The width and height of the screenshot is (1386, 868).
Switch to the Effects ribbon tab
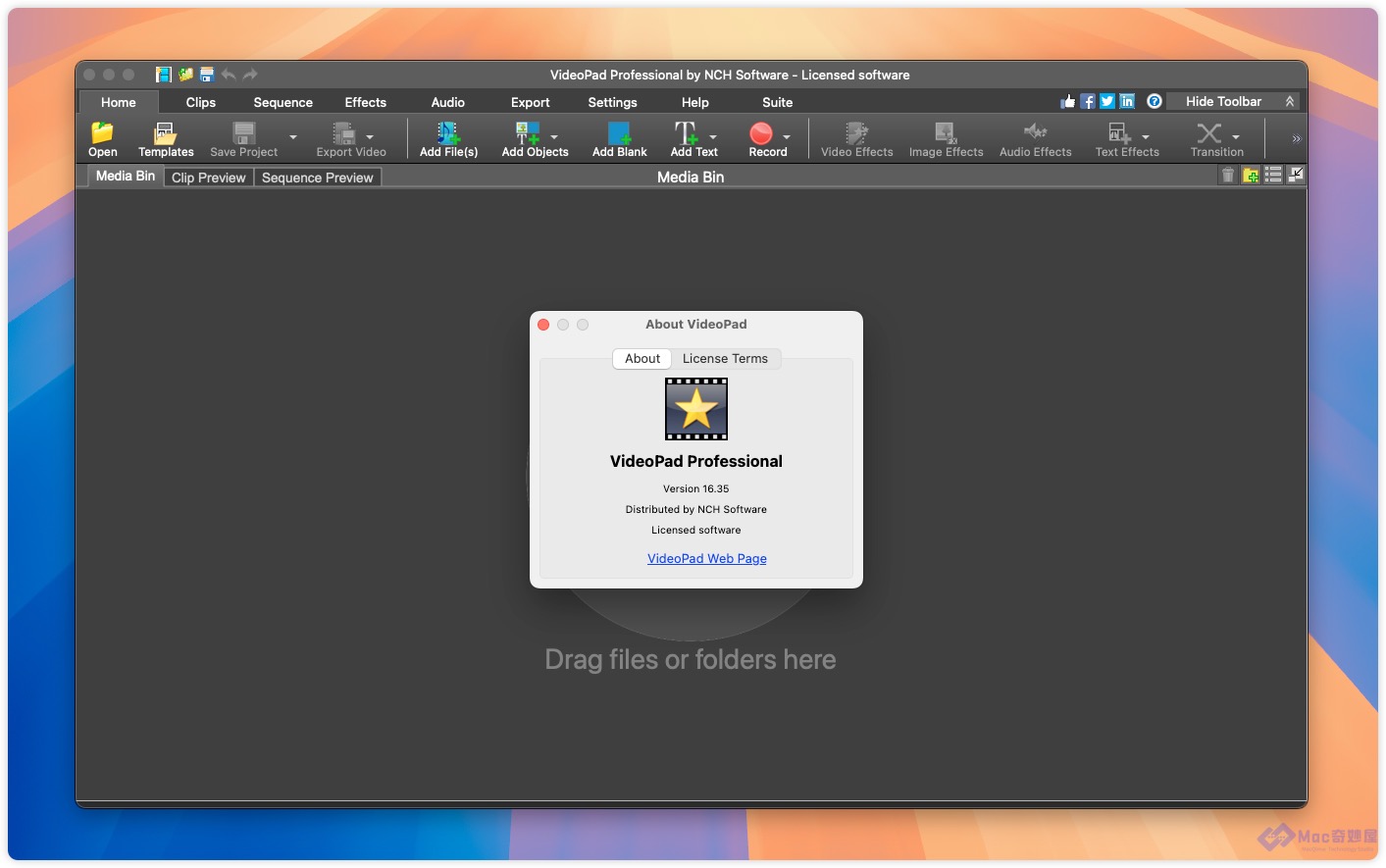(366, 102)
